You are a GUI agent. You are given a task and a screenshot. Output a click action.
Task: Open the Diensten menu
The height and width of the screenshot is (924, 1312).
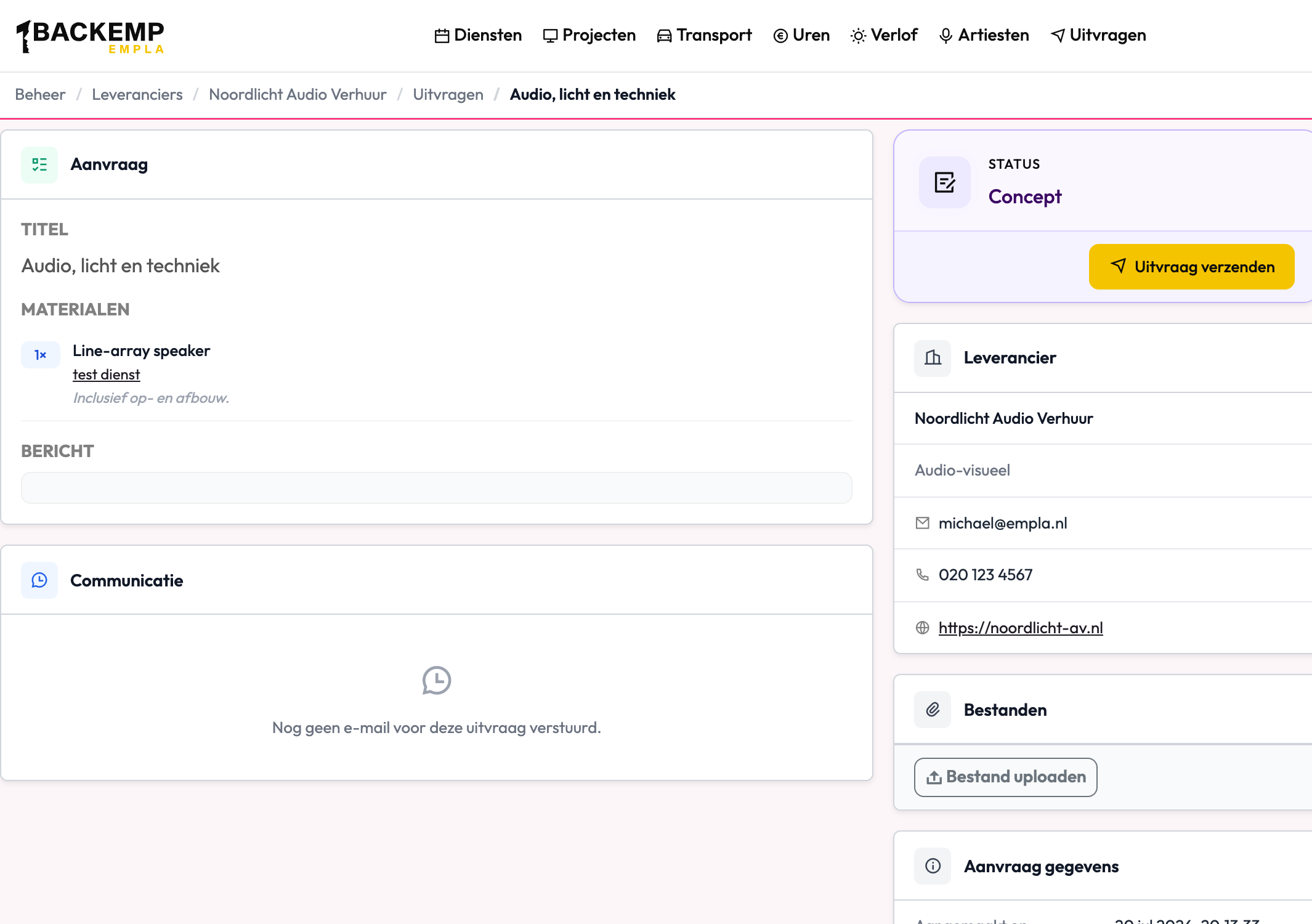click(478, 35)
